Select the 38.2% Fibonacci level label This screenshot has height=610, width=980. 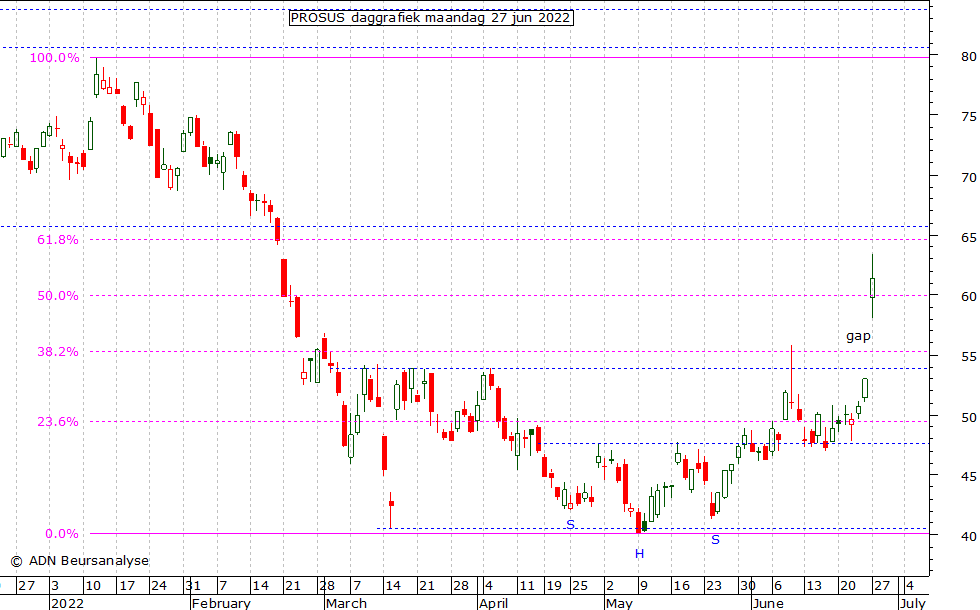[x=58, y=351]
